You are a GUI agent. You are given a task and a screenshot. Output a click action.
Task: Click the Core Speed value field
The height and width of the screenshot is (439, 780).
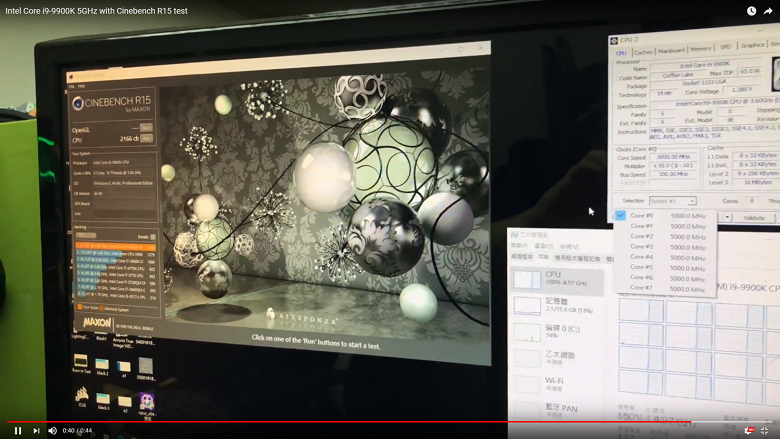673,157
